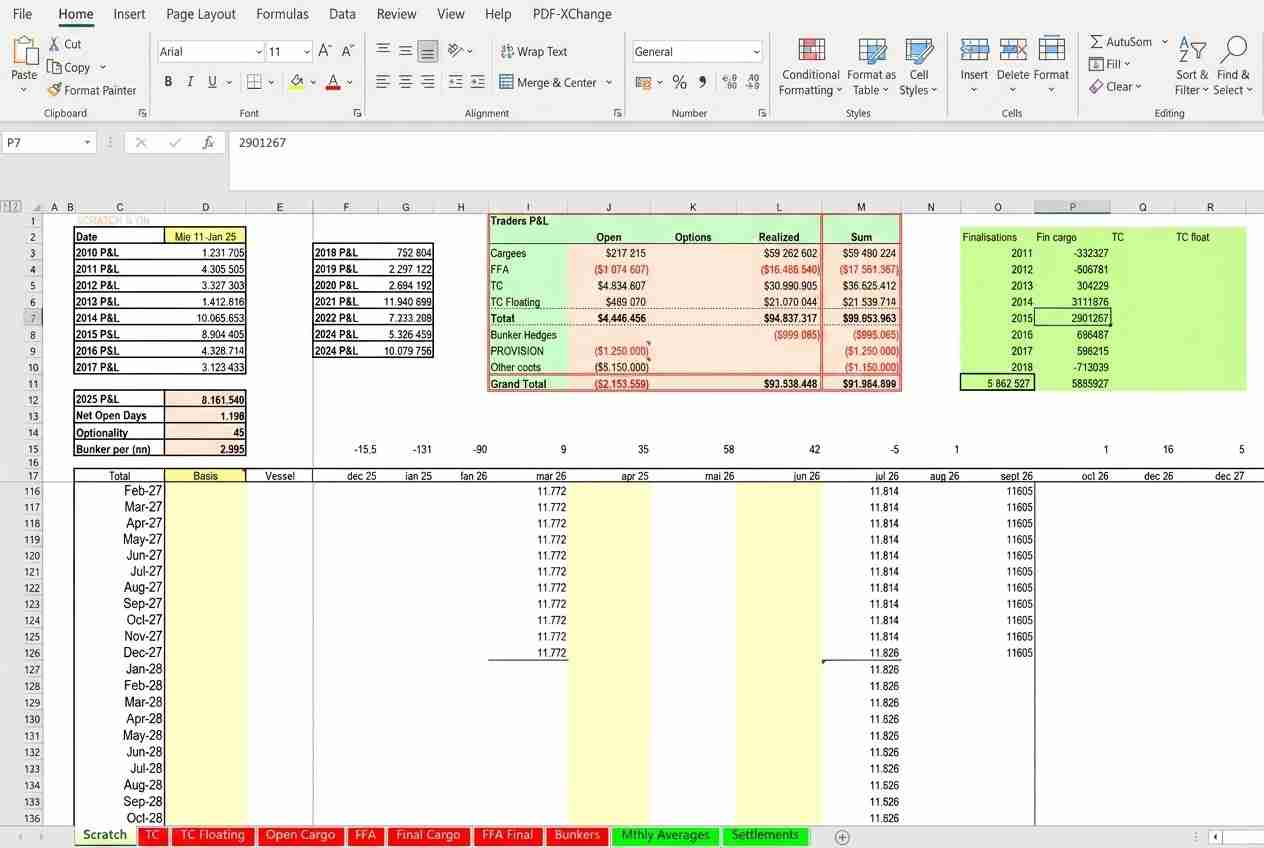1264x848 pixels.
Task: Open the File menu
Action: click(x=22, y=14)
